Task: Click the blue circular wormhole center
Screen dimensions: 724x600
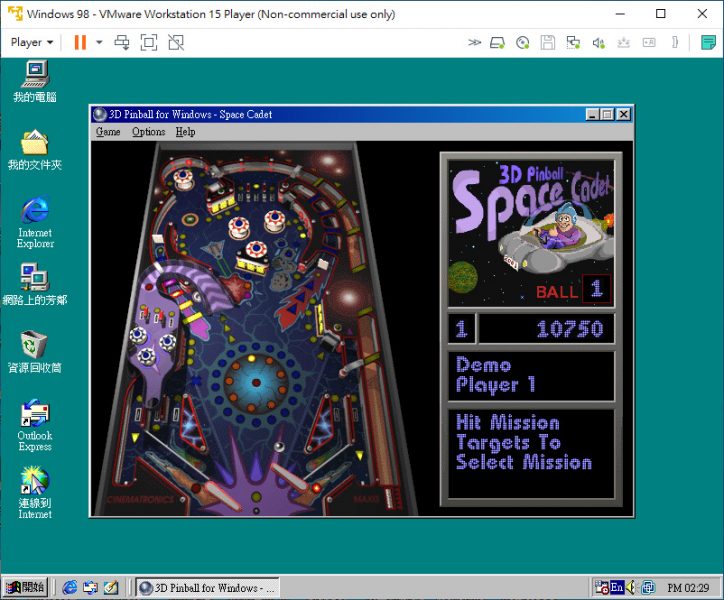Action: click(256, 382)
